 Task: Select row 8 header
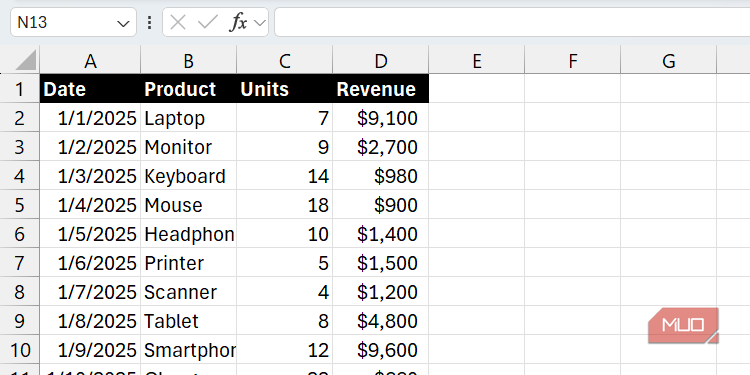(x=20, y=292)
